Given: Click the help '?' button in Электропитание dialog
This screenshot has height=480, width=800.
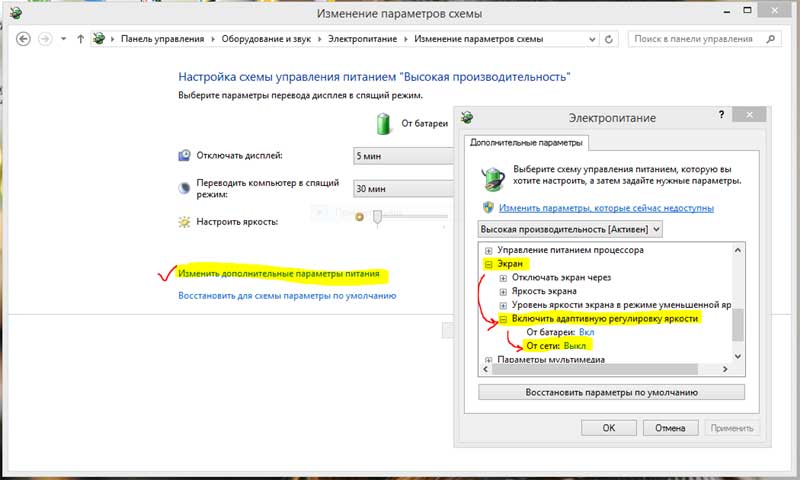Looking at the screenshot, I should 721,114.
